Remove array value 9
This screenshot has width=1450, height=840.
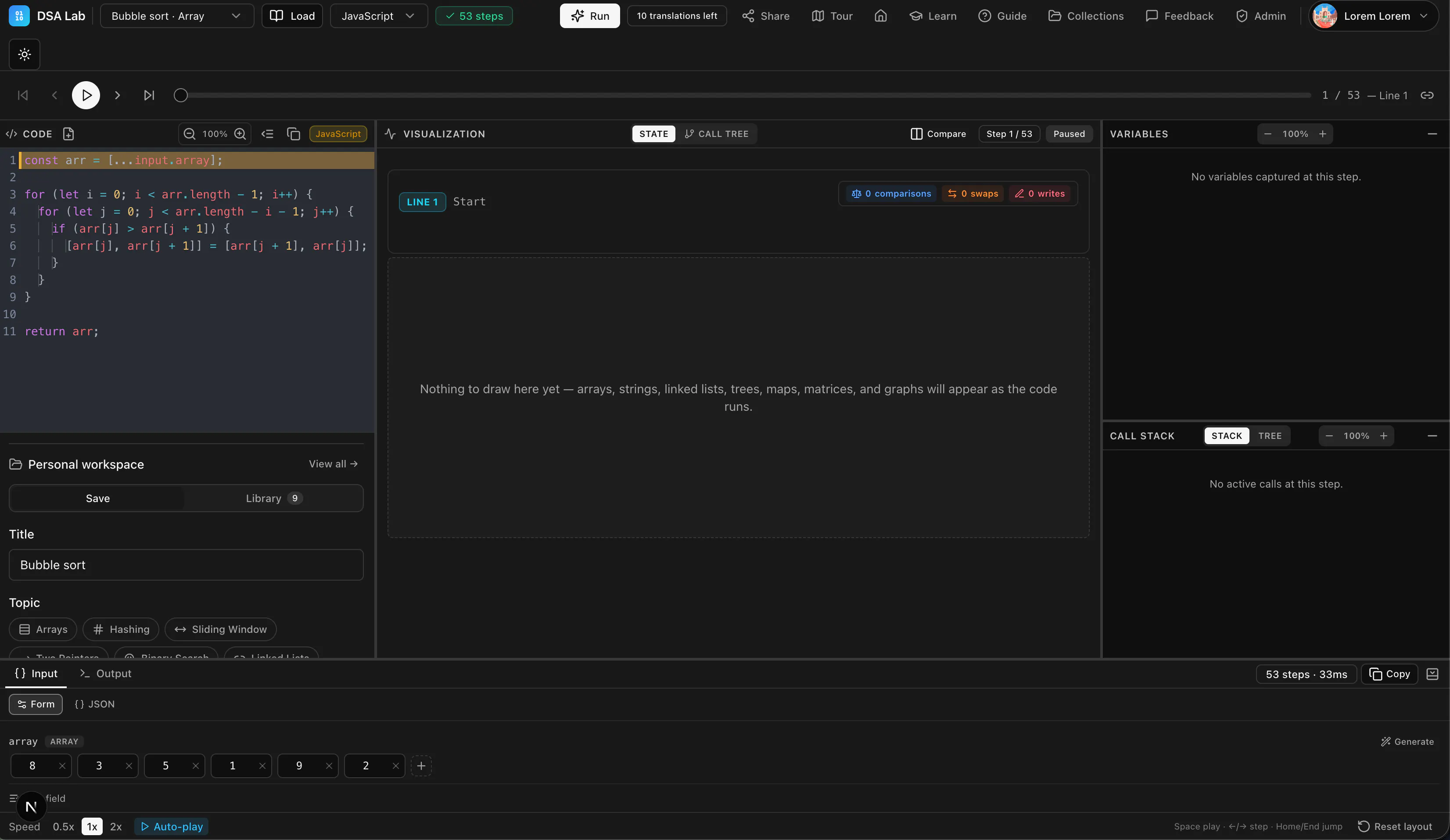[x=329, y=766]
